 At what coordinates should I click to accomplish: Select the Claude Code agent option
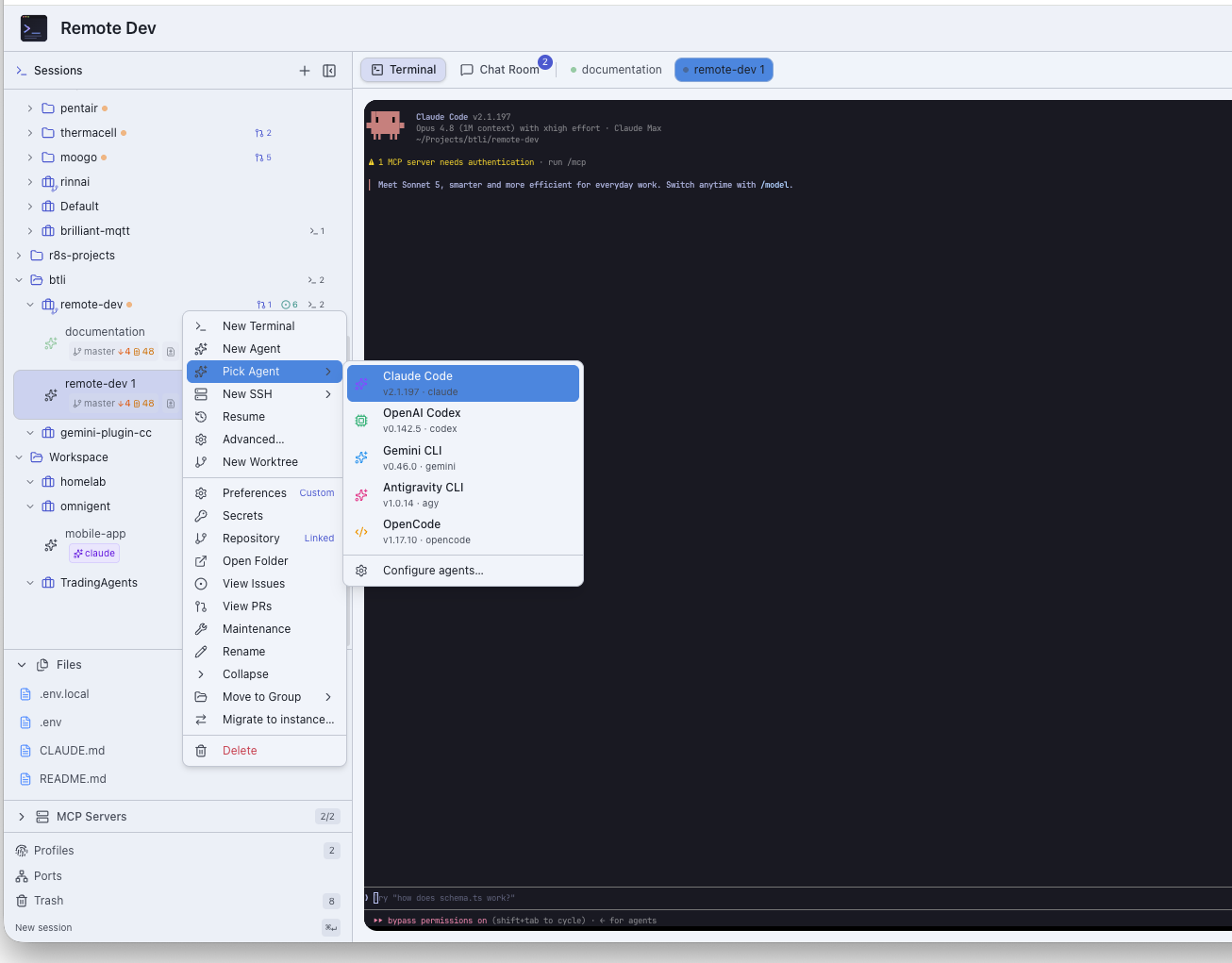click(x=463, y=383)
